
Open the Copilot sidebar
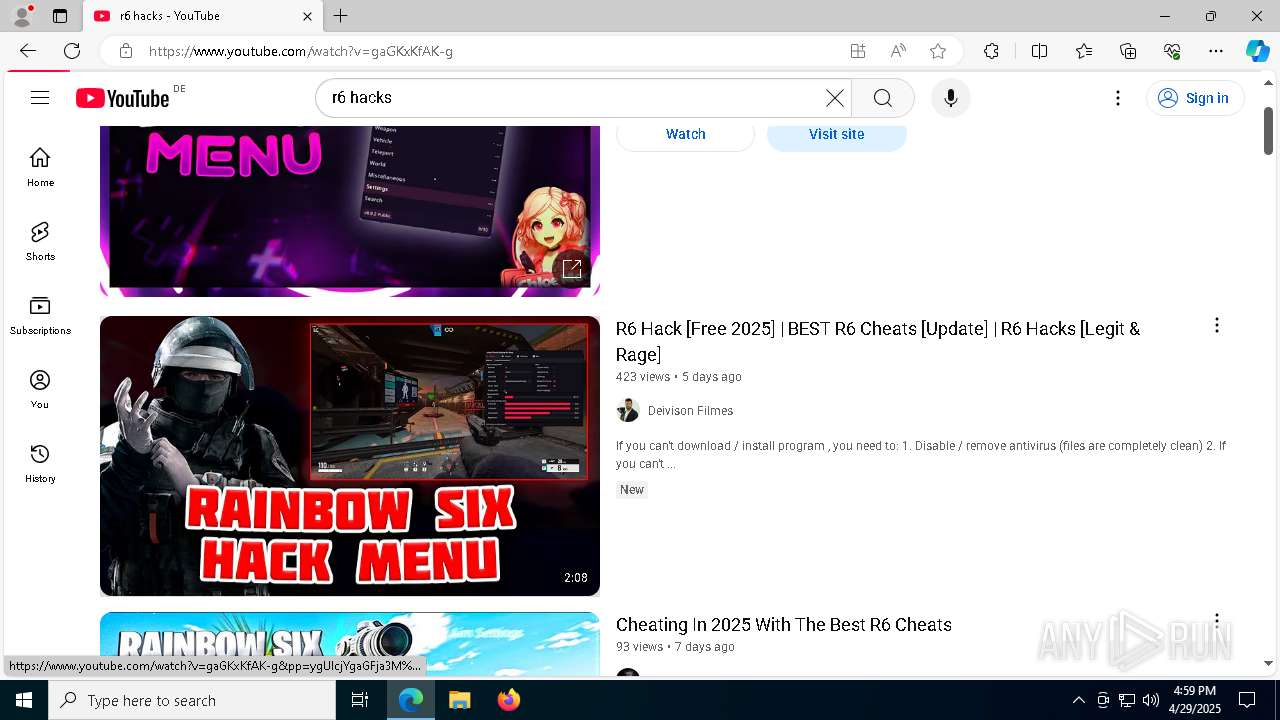pos(1257,51)
